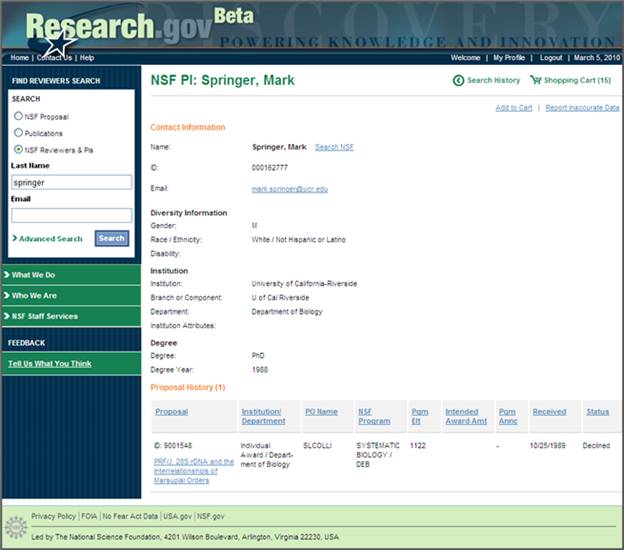The height and width of the screenshot is (550, 624).
Task: Go to Home in top navigation
Action: (20, 58)
